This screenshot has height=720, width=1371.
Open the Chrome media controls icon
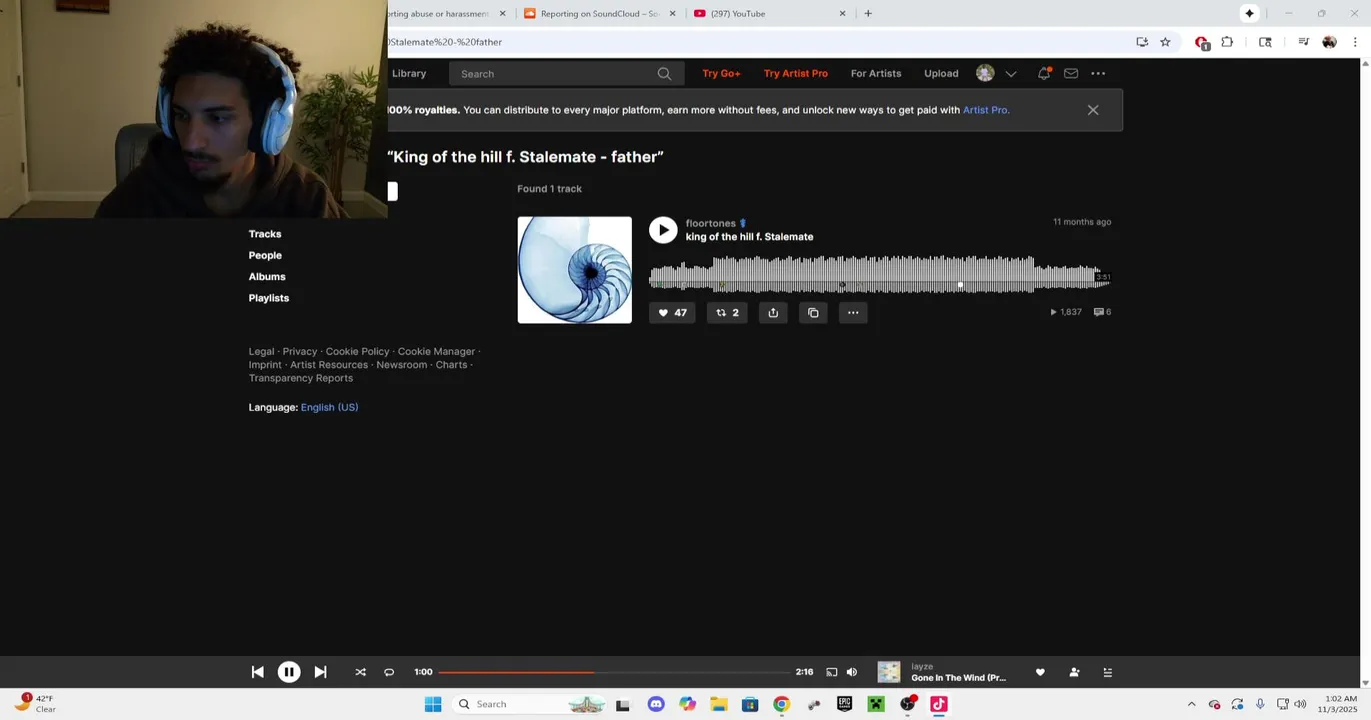point(1303,42)
